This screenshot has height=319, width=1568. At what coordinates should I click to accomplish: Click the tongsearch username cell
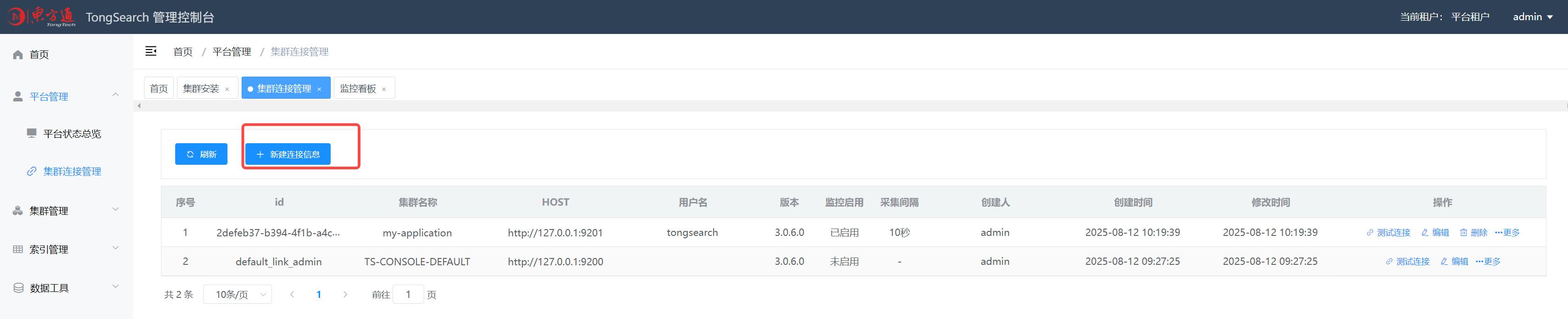pyautogui.click(x=692, y=233)
